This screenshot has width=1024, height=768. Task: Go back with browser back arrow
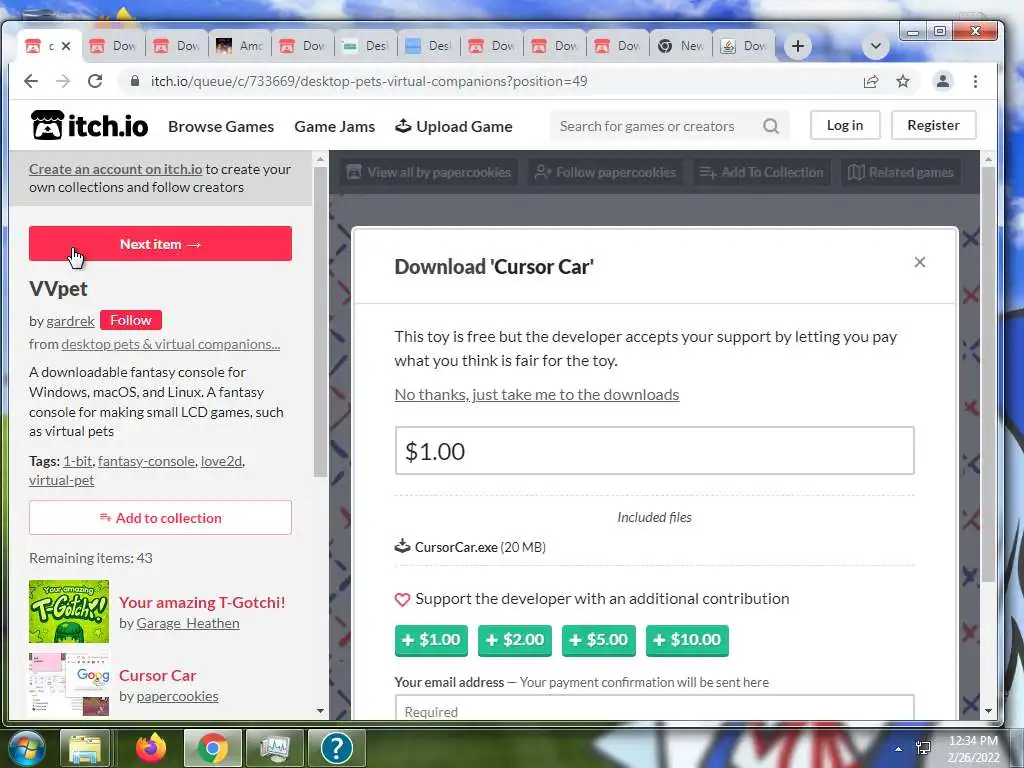[31, 81]
